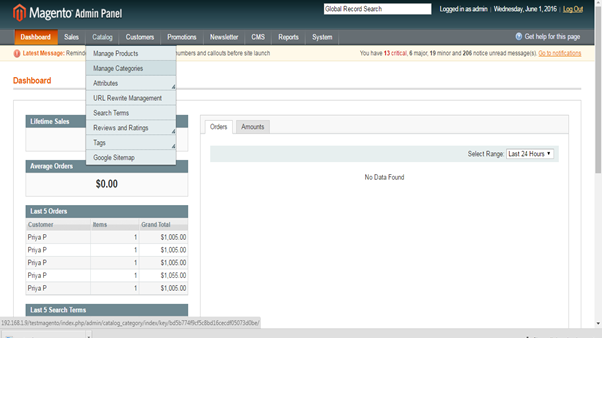The image size is (602, 399).
Task: Choose Google Sitemap entry
Action: click(131, 157)
